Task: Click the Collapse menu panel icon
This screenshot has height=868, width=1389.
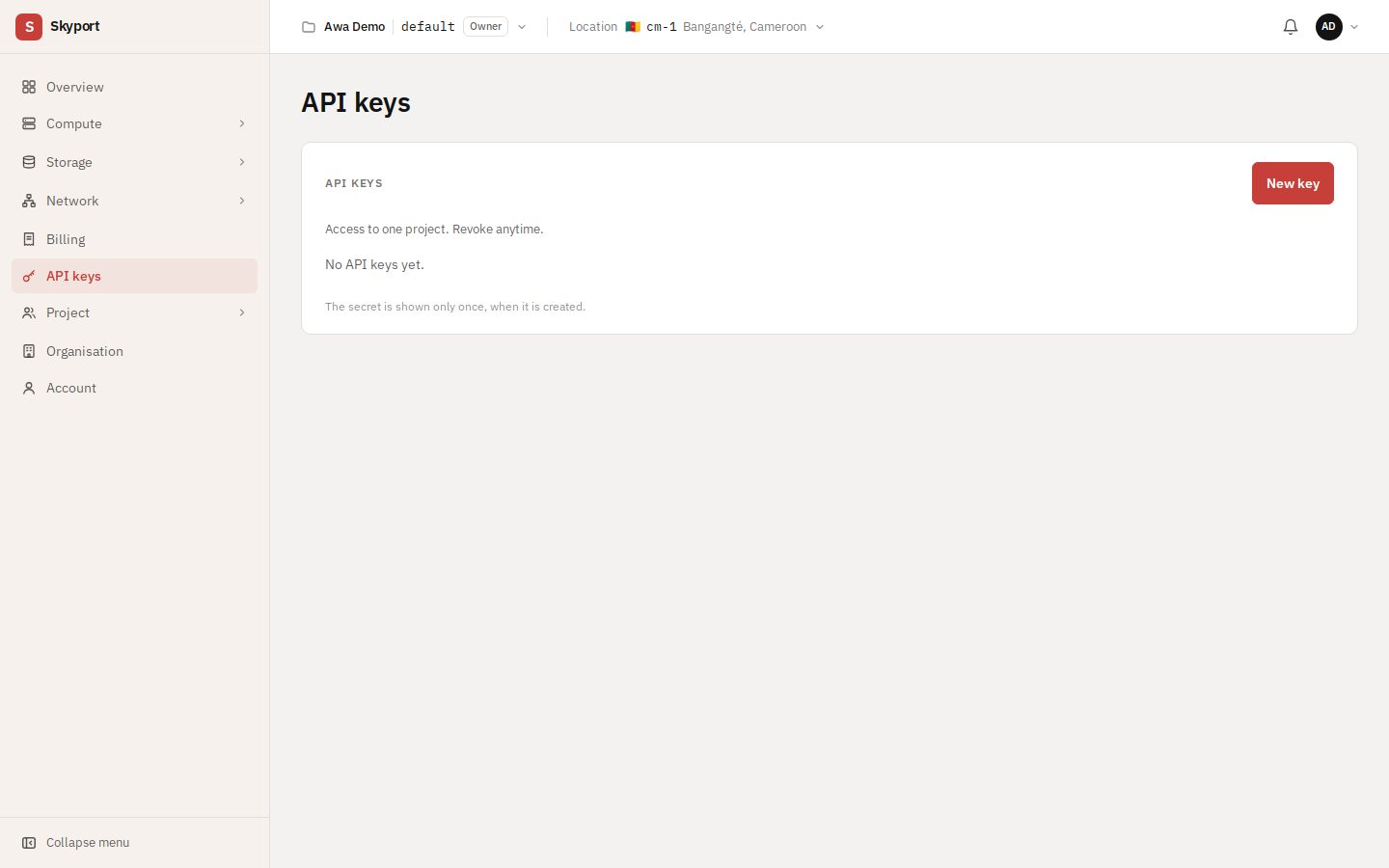Action: click(x=29, y=843)
